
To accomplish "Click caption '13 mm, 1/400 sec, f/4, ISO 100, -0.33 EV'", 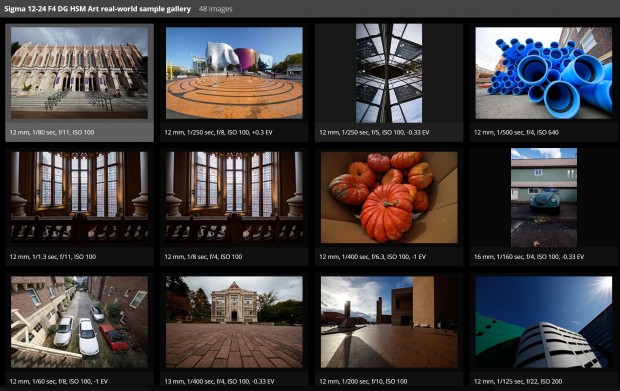I will (219, 382).
